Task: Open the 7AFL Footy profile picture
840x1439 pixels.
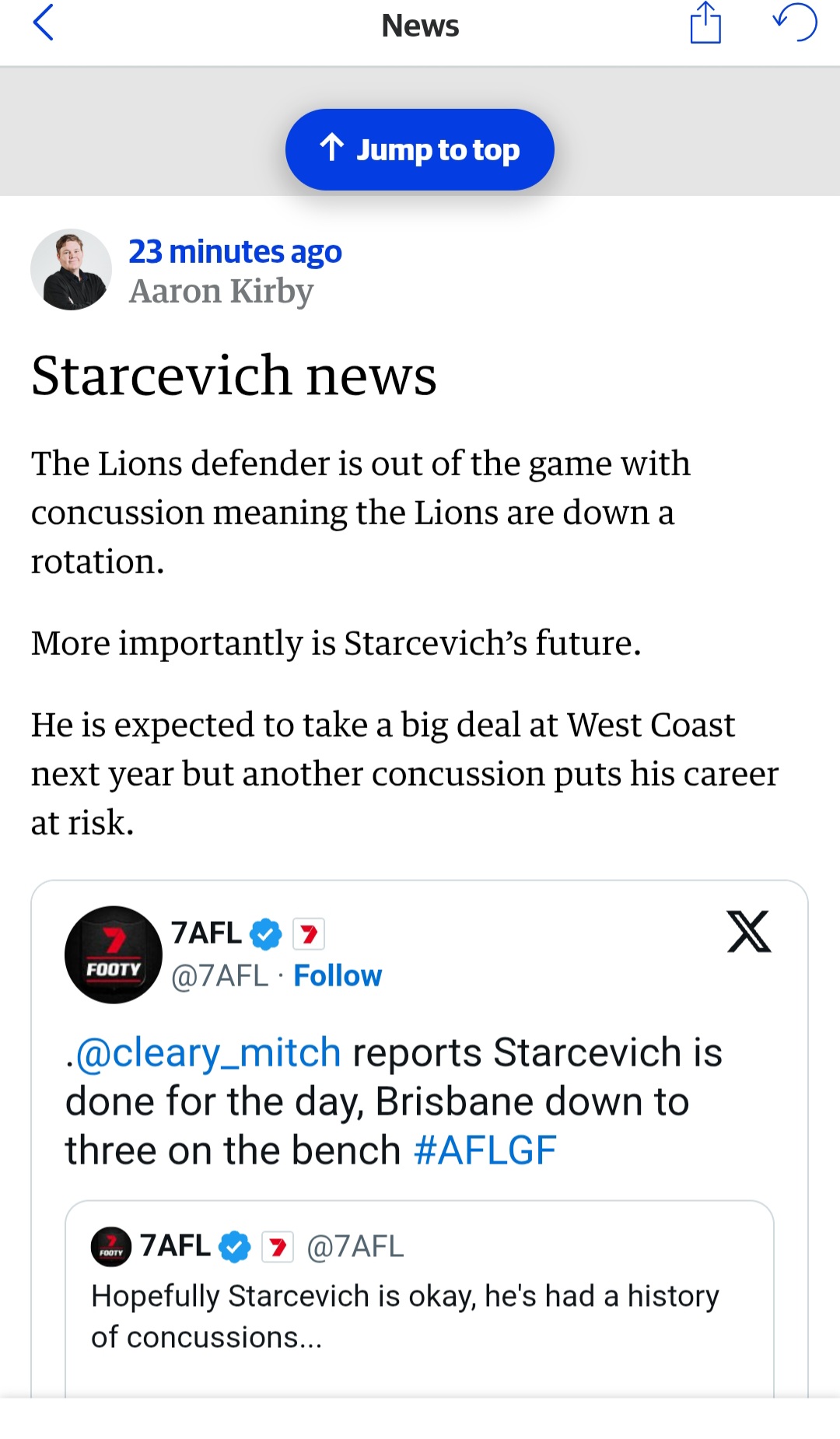Action: [x=114, y=954]
